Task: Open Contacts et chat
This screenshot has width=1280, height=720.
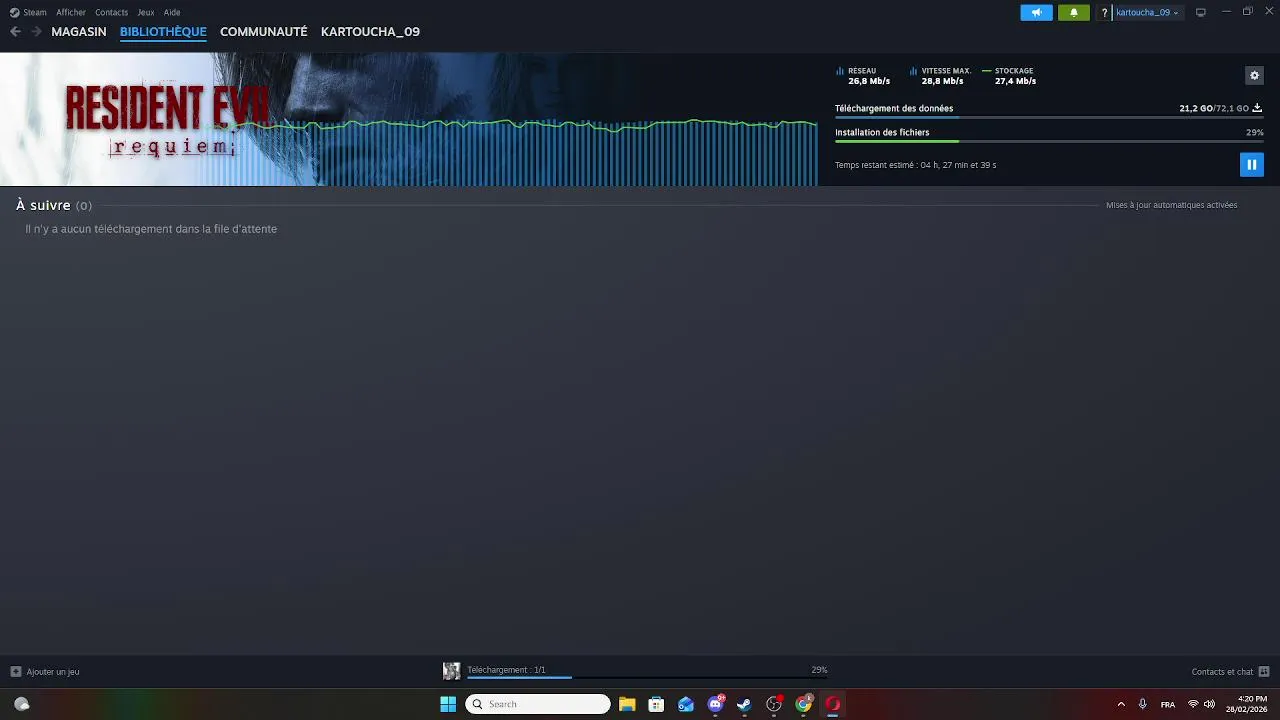Action: [1222, 672]
